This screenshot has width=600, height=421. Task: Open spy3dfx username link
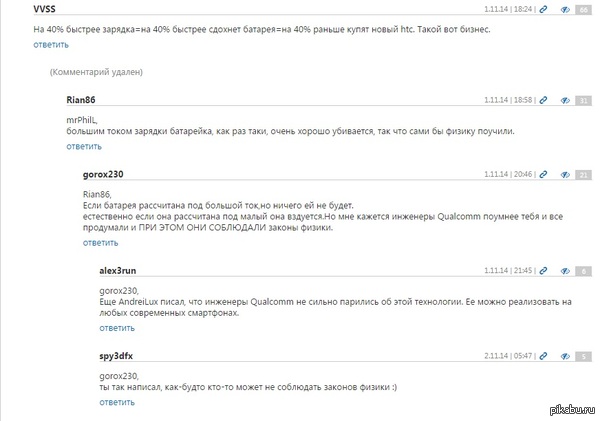click(117, 355)
